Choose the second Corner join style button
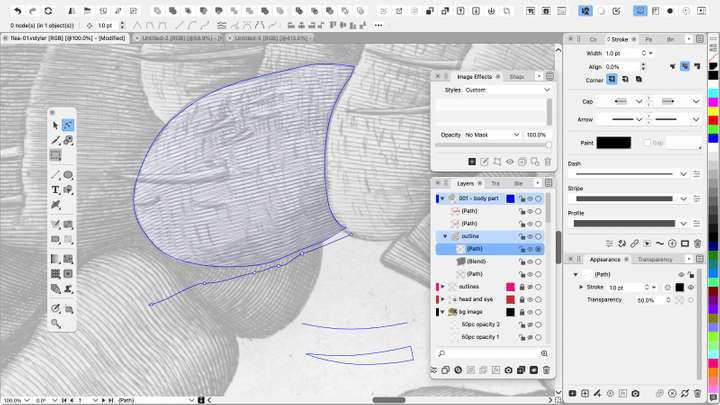 625,79
